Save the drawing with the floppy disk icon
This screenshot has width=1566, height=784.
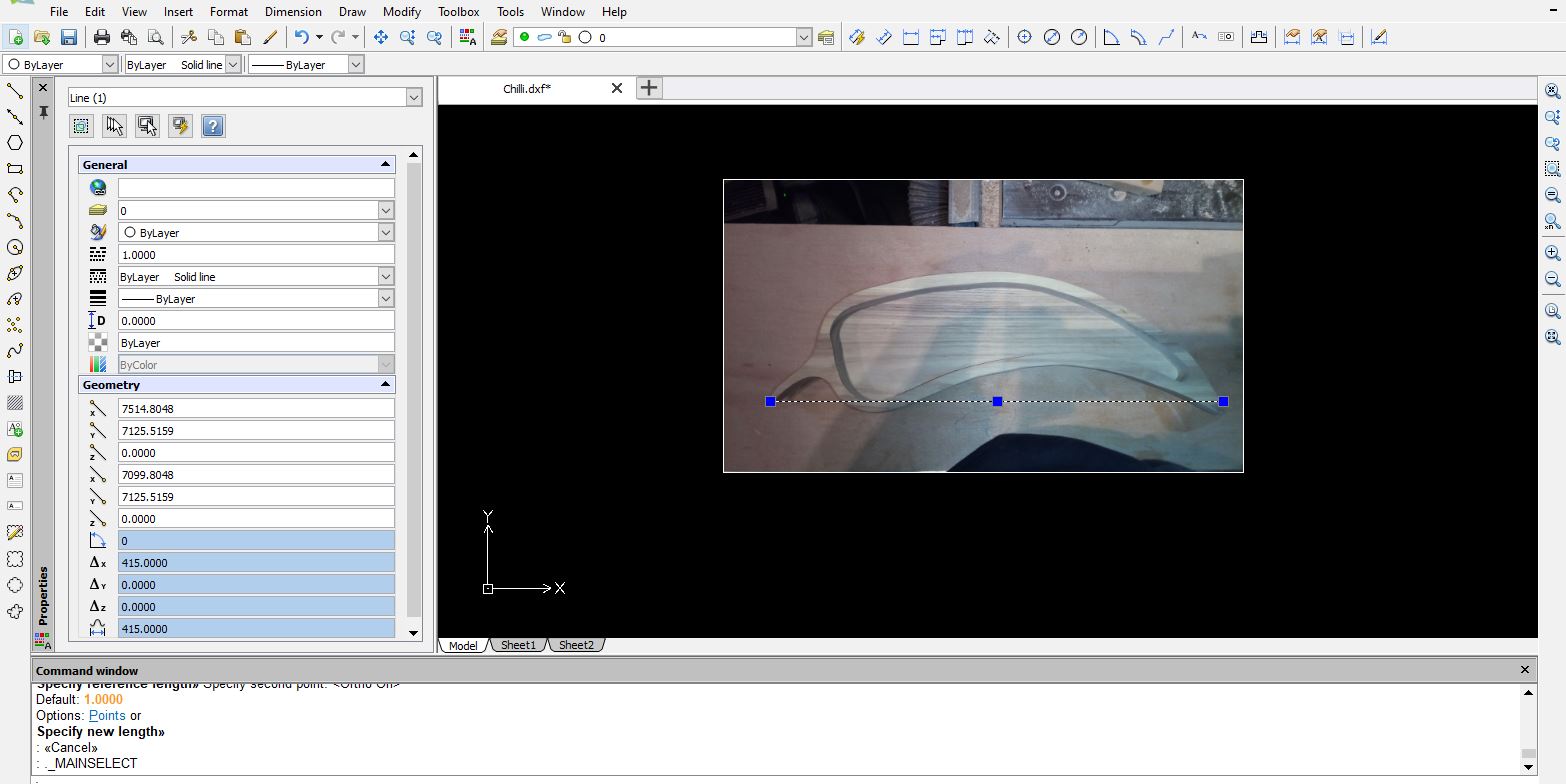click(x=69, y=37)
